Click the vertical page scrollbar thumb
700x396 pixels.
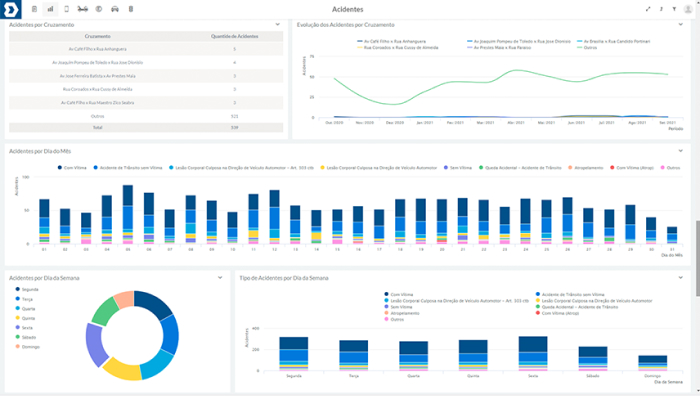pos(697,258)
